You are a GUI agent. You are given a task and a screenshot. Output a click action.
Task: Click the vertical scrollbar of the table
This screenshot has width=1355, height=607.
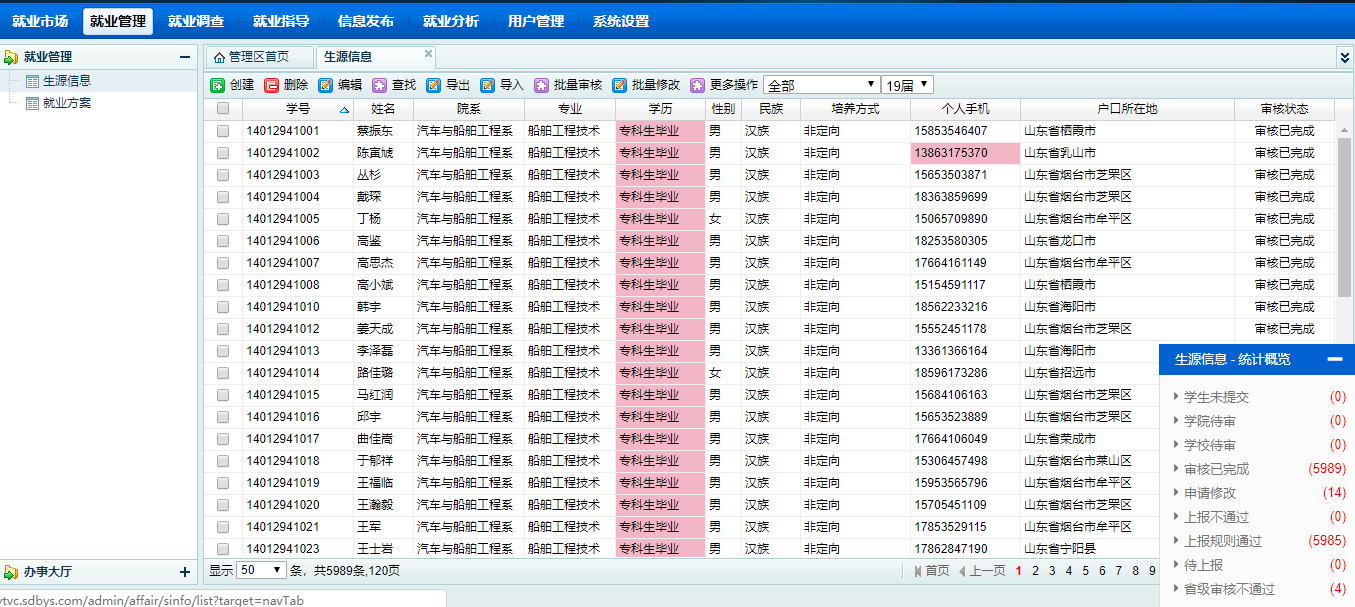1344,218
